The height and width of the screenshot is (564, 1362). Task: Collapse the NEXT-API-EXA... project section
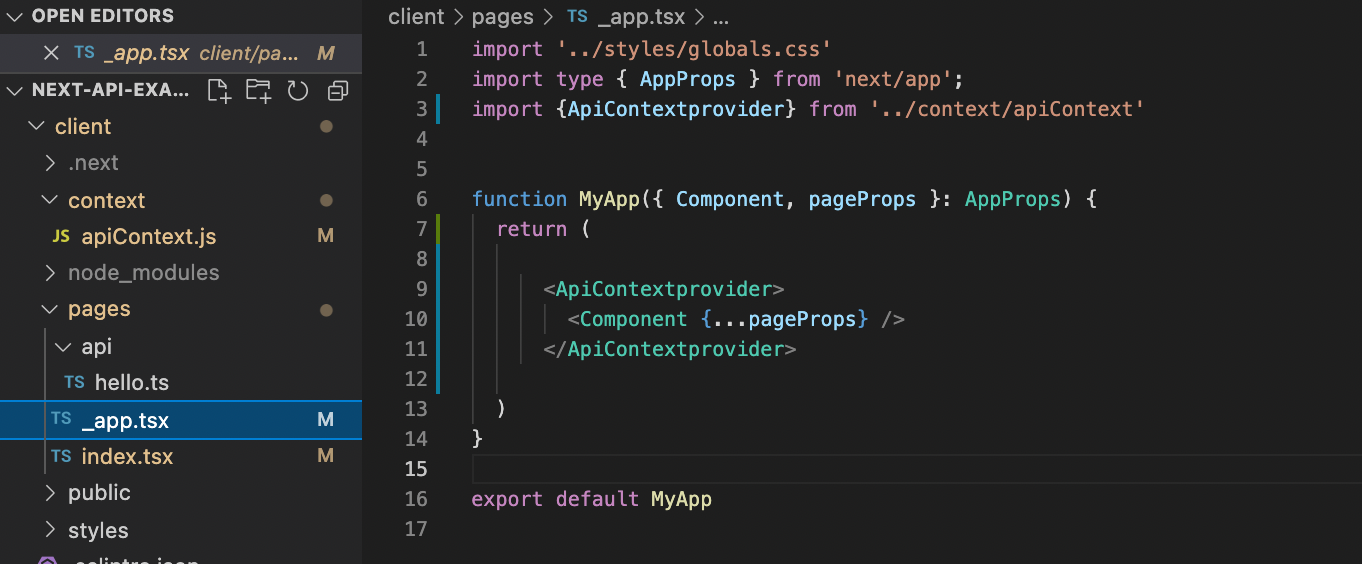14,90
